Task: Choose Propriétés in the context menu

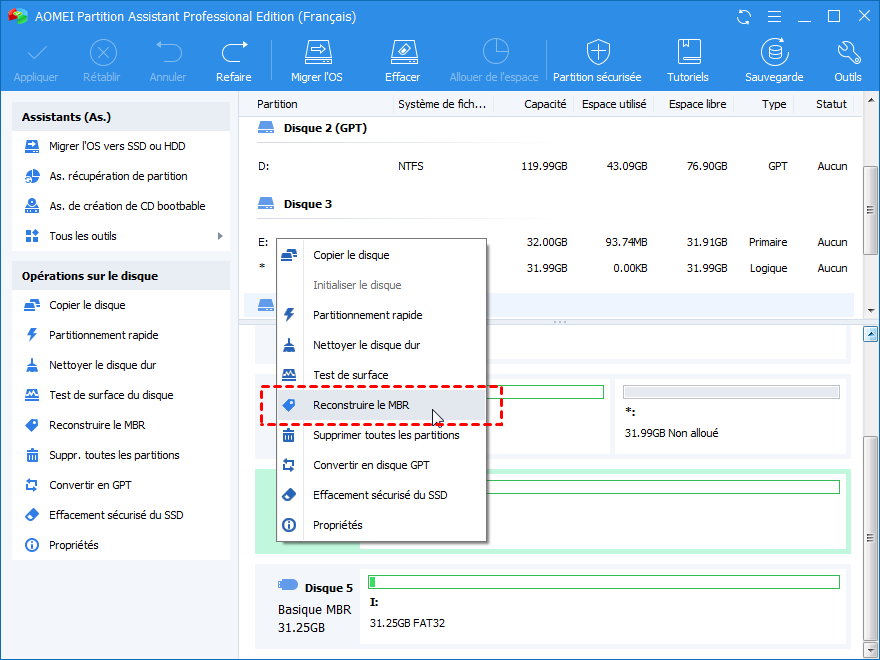Action: [382, 525]
